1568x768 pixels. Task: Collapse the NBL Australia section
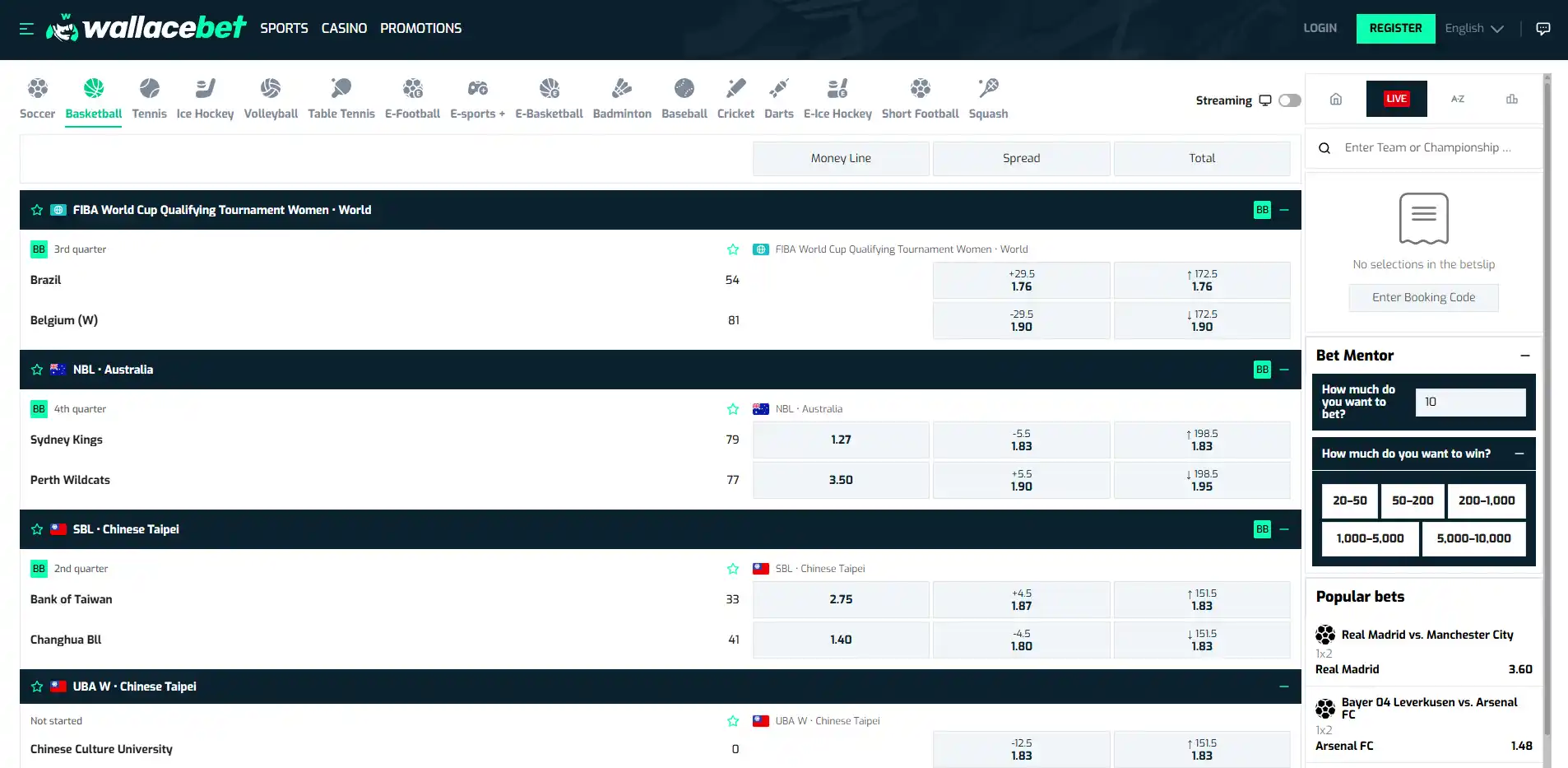(x=1284, y=370)
